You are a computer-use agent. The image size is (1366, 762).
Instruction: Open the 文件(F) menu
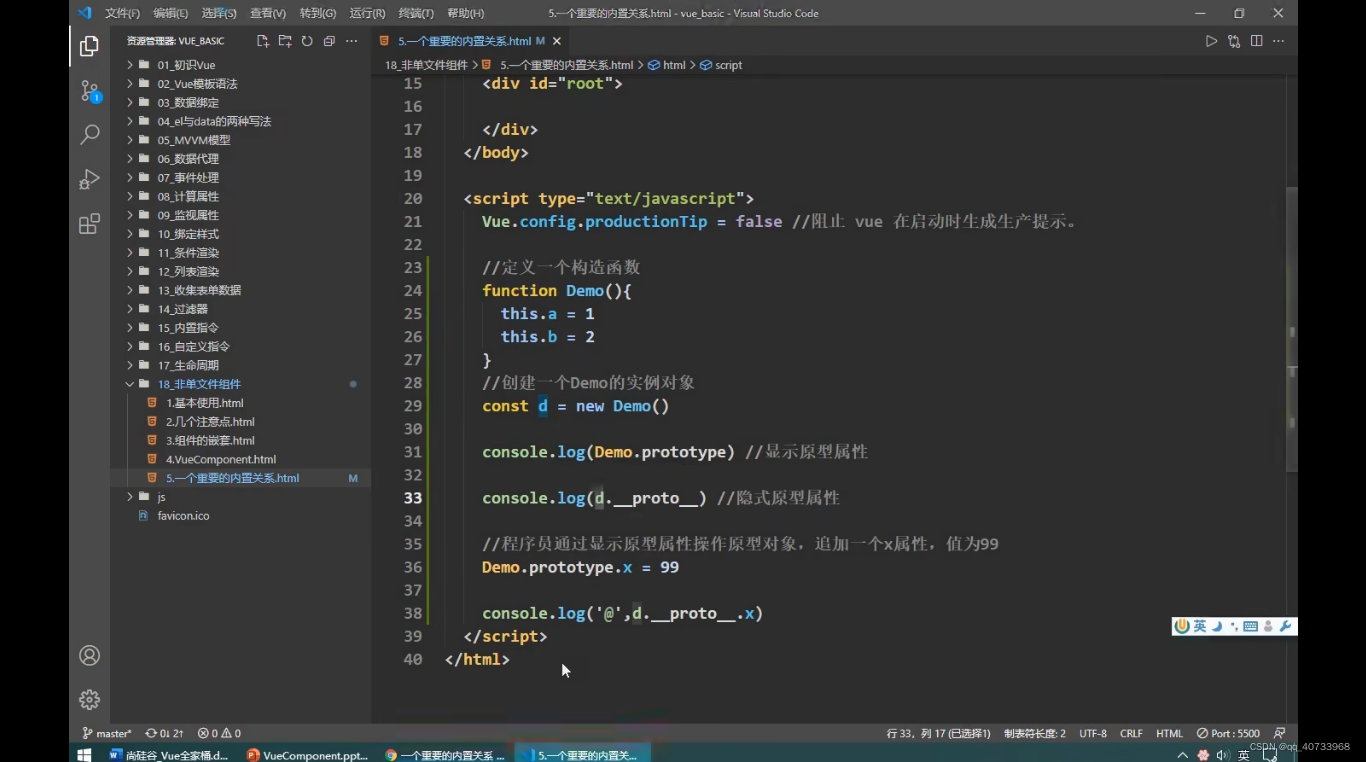122,13
